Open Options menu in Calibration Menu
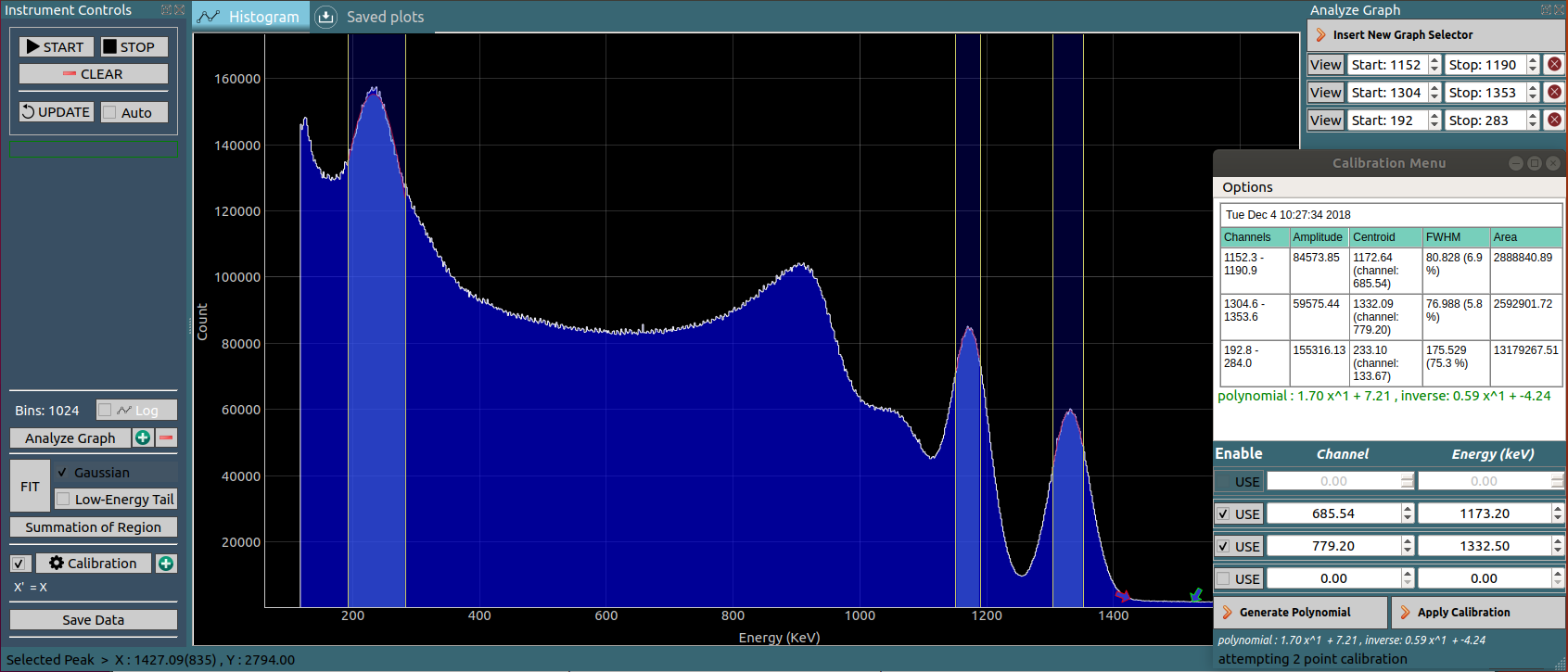The width and height of the screenshot is (1568, 672). point(1247,187)
